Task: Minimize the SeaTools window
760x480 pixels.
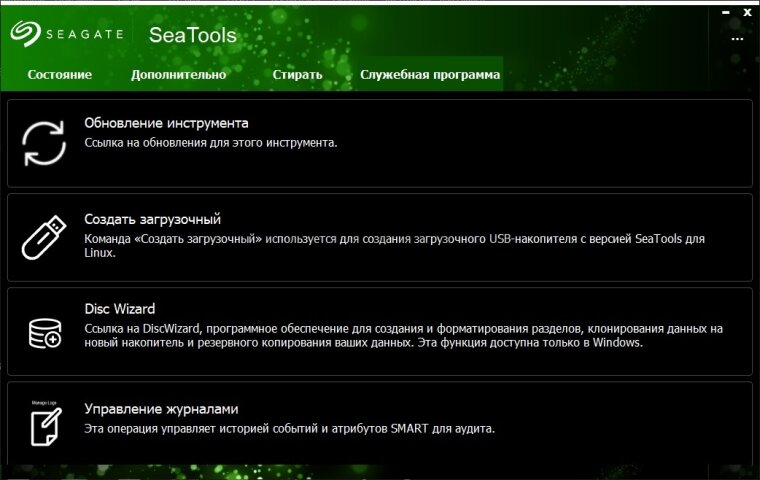Action: click(723, 13)
